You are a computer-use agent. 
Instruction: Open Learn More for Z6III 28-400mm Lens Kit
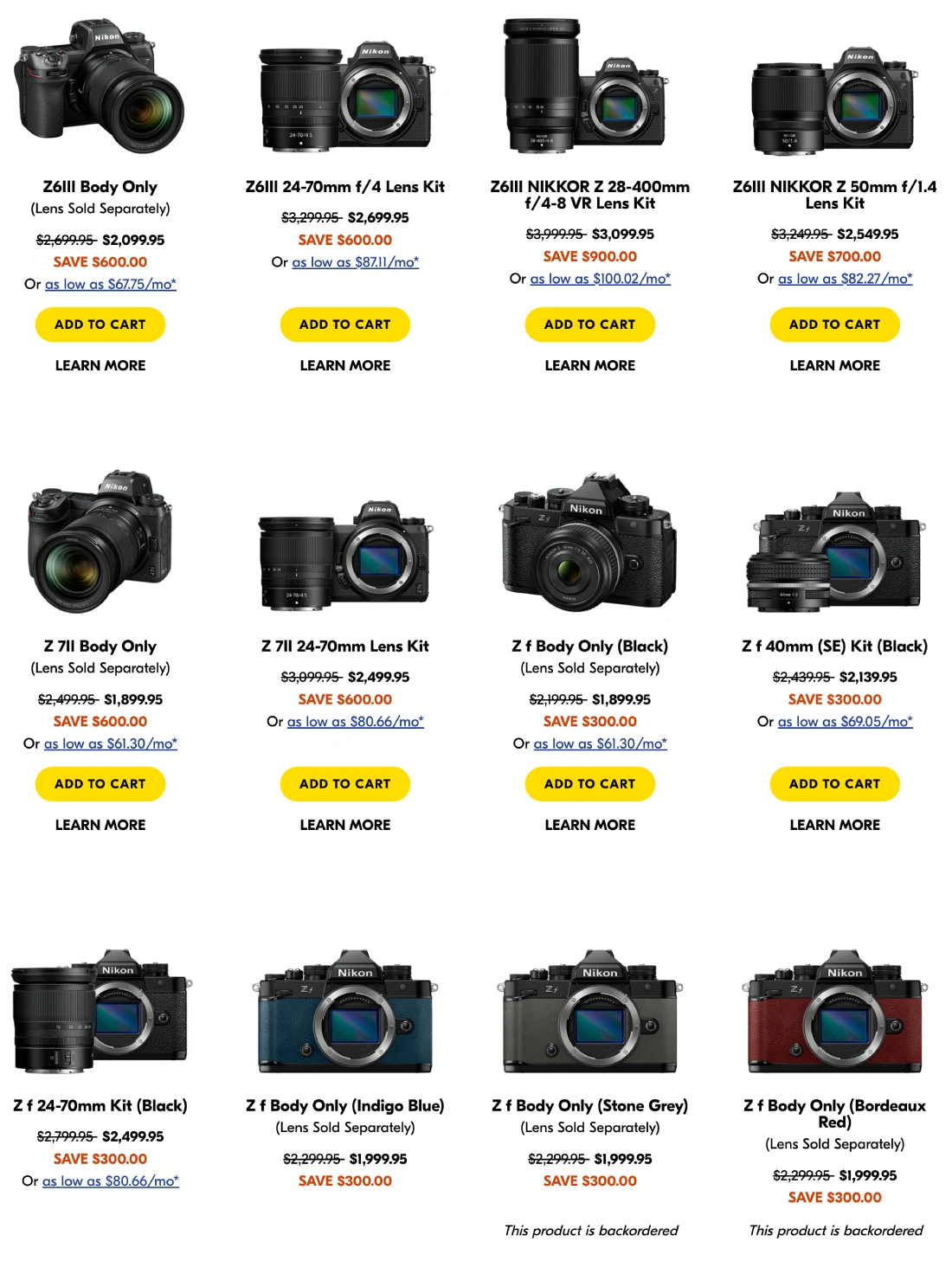590,366
